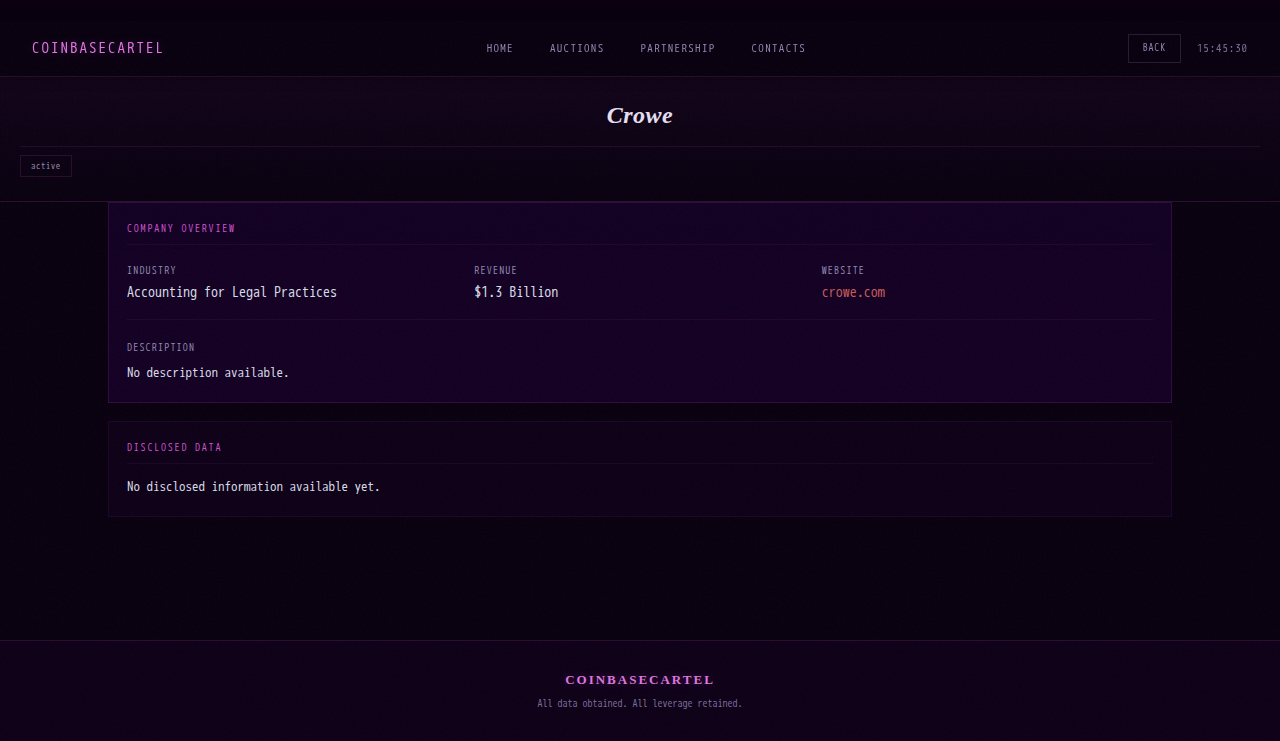
Task: Select the No description available text
Action: pyautogui.click(x=208, y=373)
